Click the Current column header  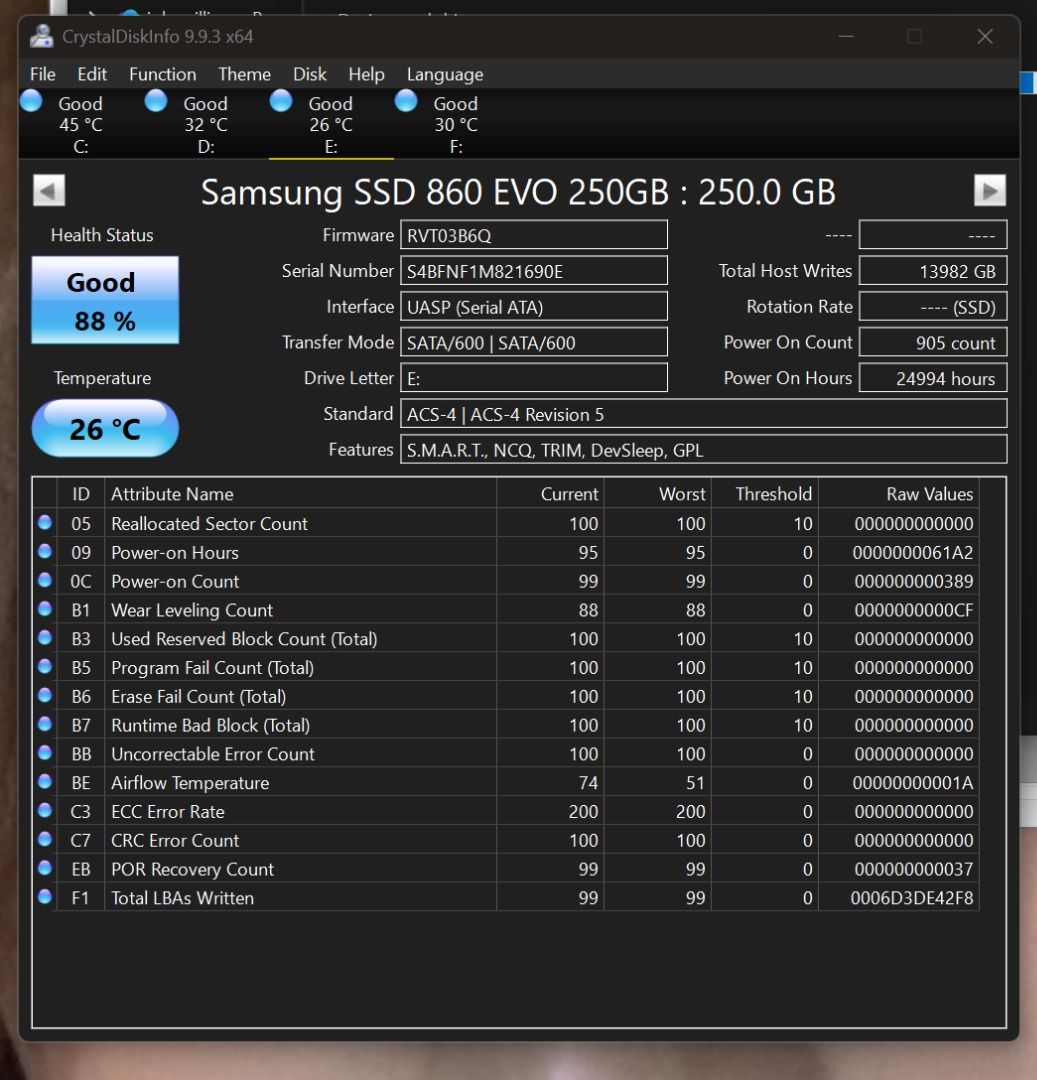pos(550,494)
